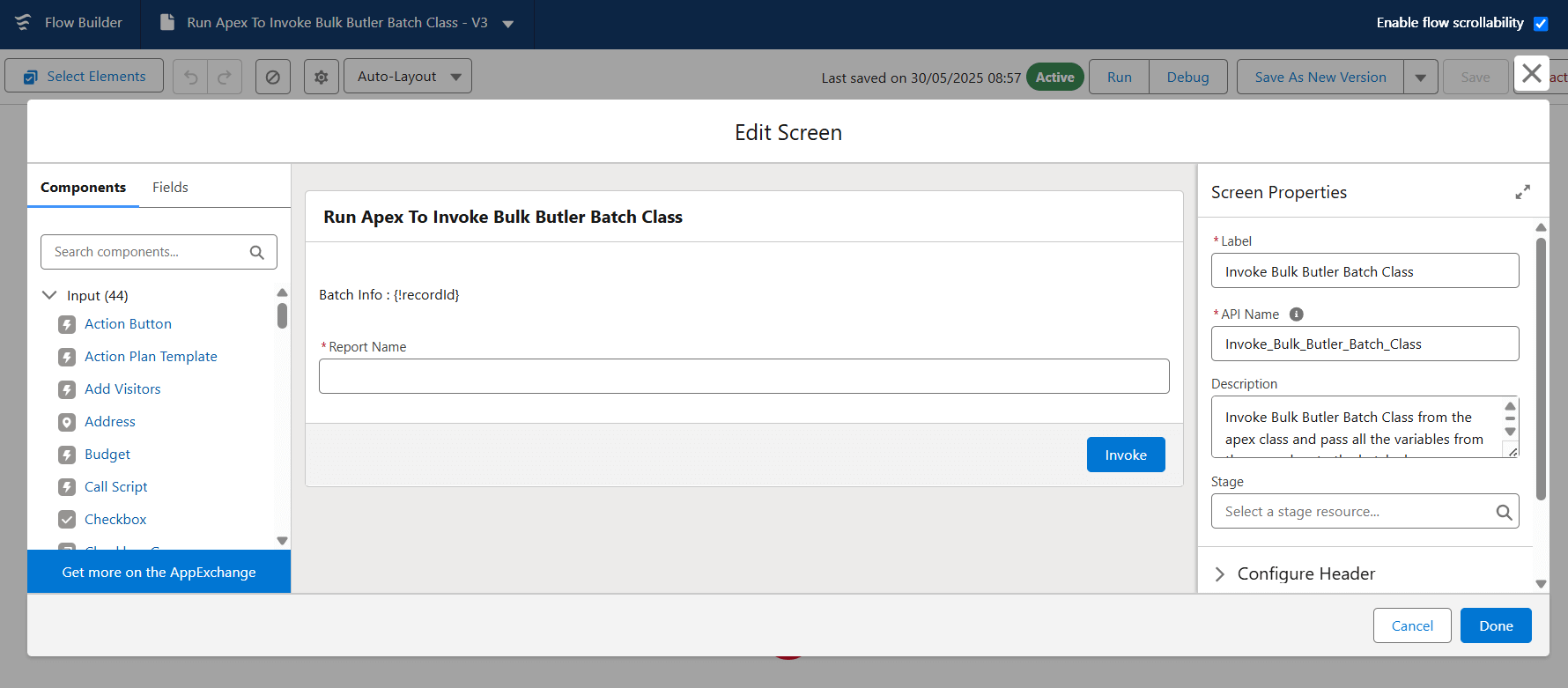Close the Edit Screen dialog with X
This screenshot has height=688, width=1568.
[x=1532, y=73]
